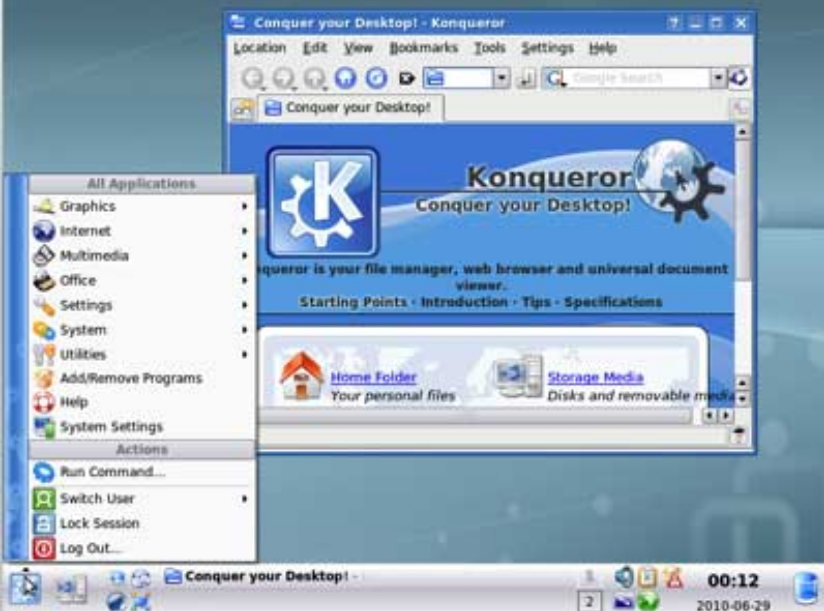Click the blue cylinder icon at the panel's right end

coord(806,587)
